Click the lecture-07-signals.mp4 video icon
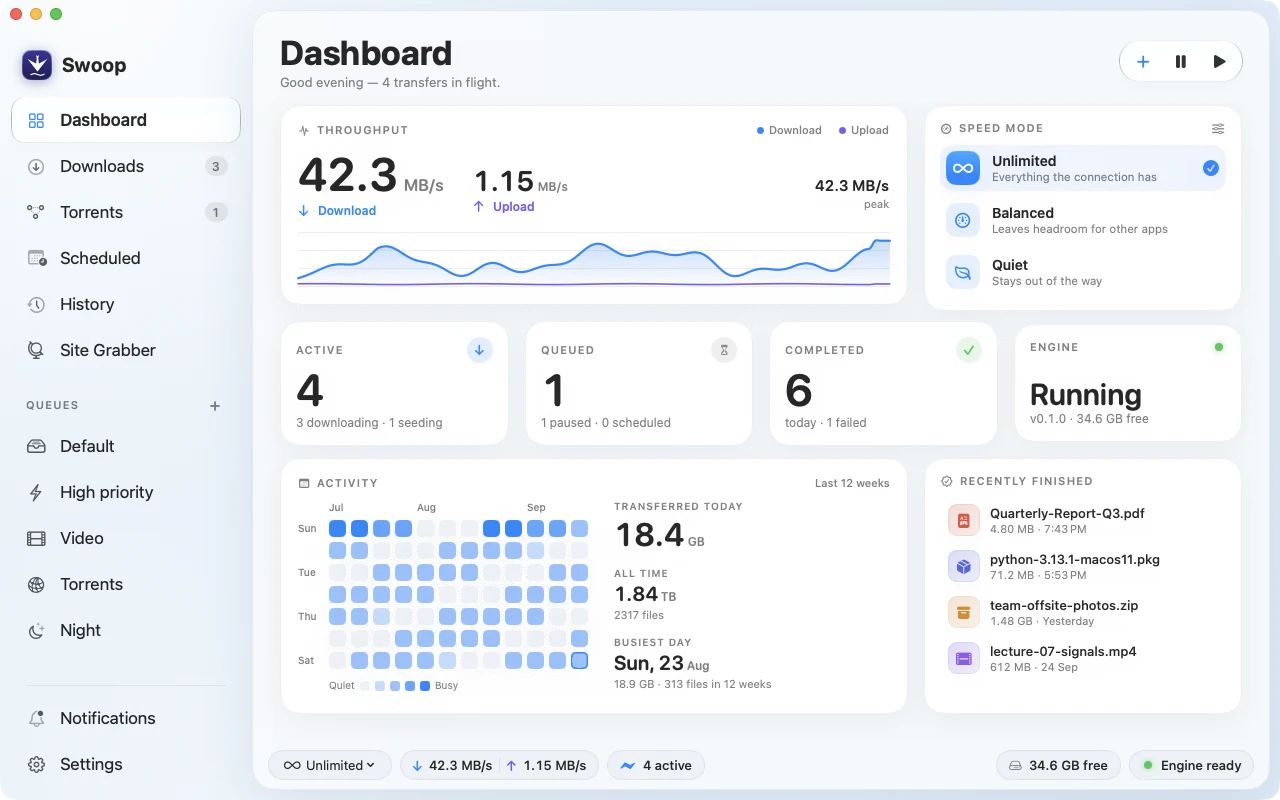The height and width of the screenshot is (800, 1280). pyautogui.click(x=964, y=658)
